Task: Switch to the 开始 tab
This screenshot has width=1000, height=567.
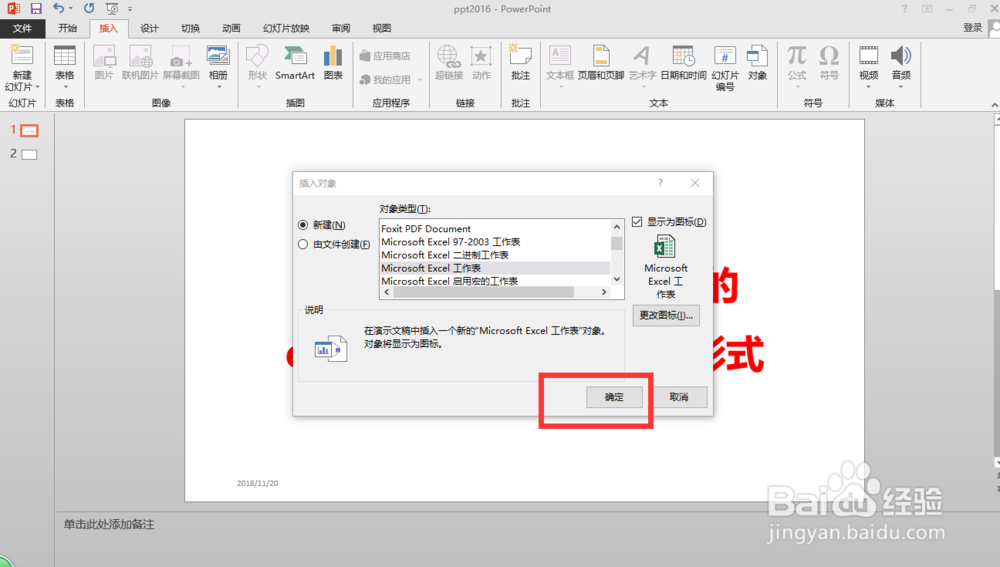Action: coord(68,28)
